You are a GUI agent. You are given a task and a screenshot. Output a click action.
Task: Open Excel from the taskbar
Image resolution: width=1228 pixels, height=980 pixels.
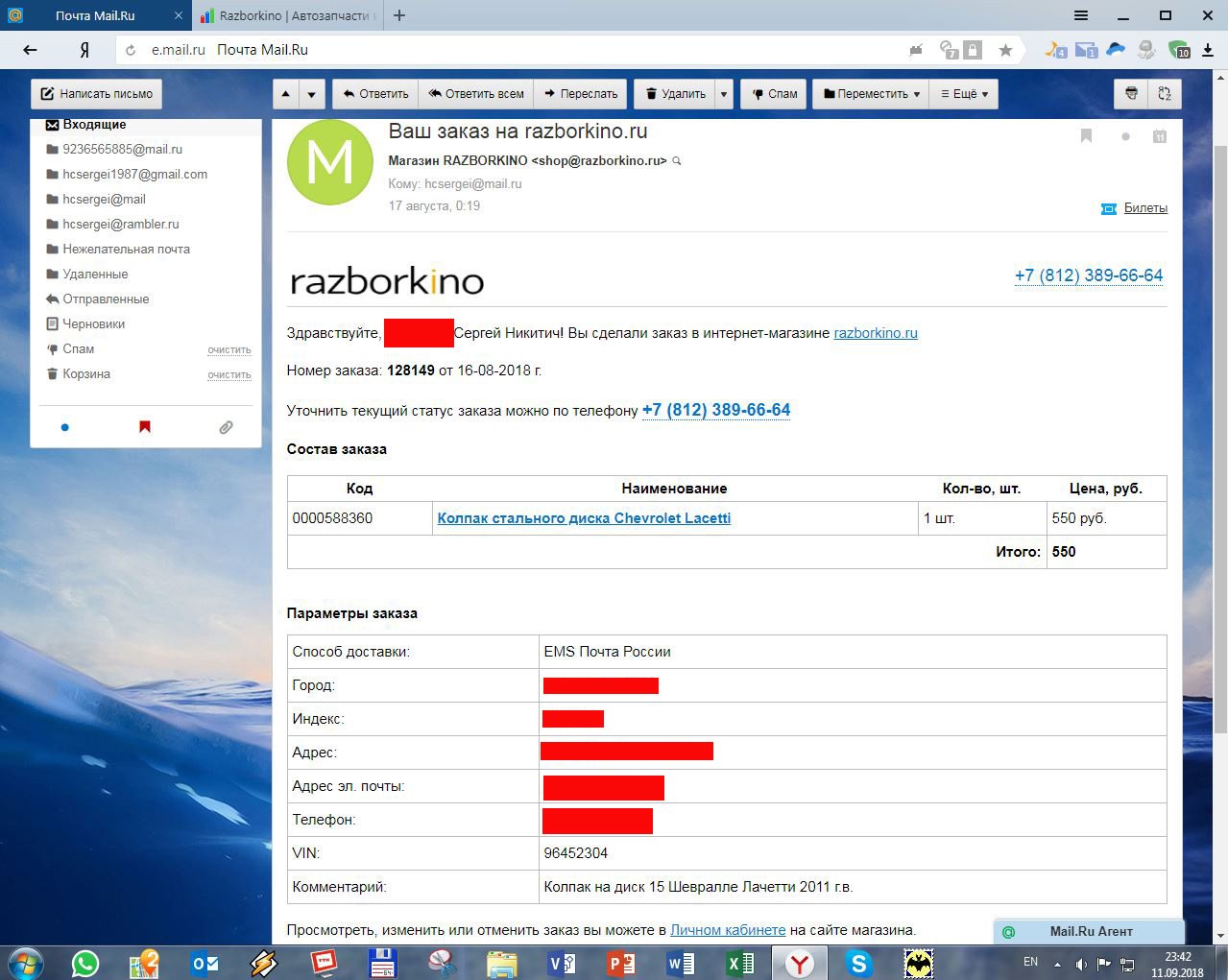(x=740, y=963)
